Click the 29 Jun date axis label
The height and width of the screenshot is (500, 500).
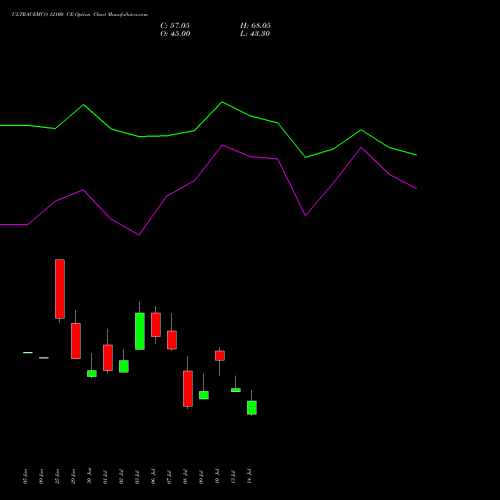point(73,477)
